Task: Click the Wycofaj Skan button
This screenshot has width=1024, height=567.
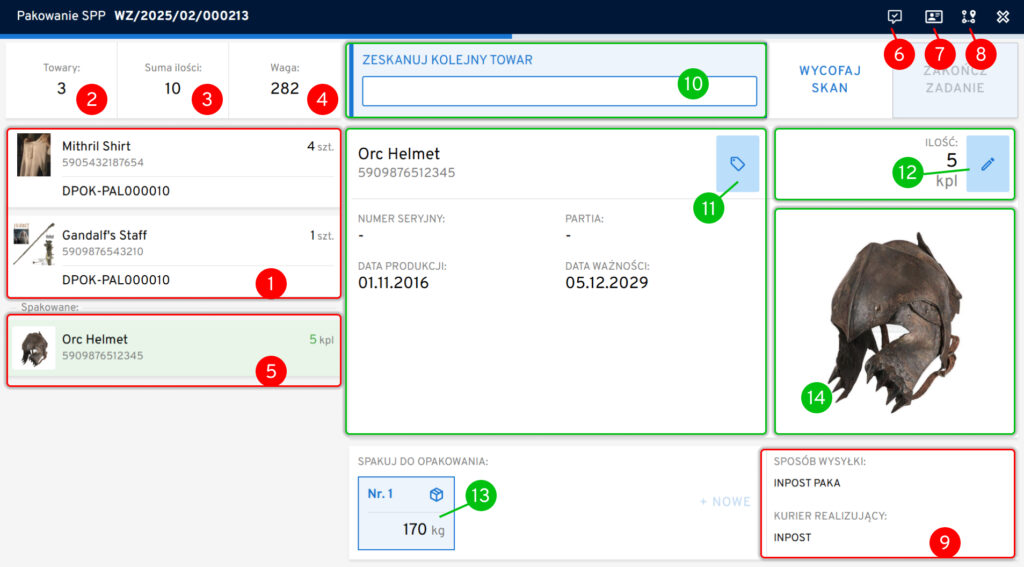Action: [x=823, y=80]
